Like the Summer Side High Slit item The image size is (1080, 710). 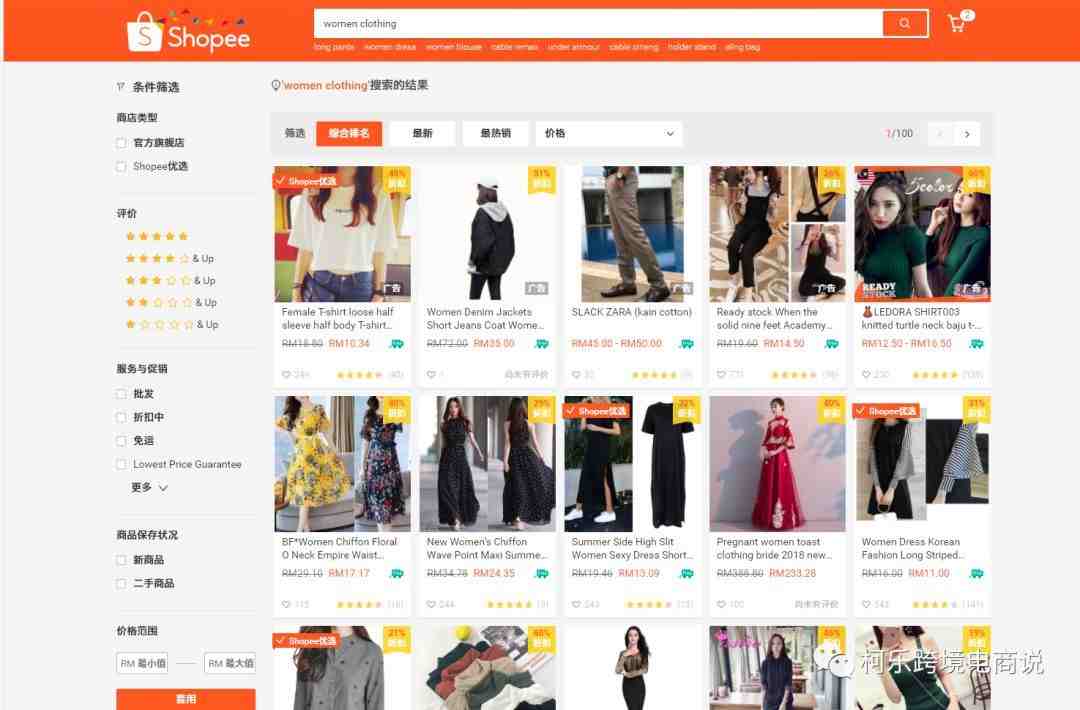click(577, 605)
